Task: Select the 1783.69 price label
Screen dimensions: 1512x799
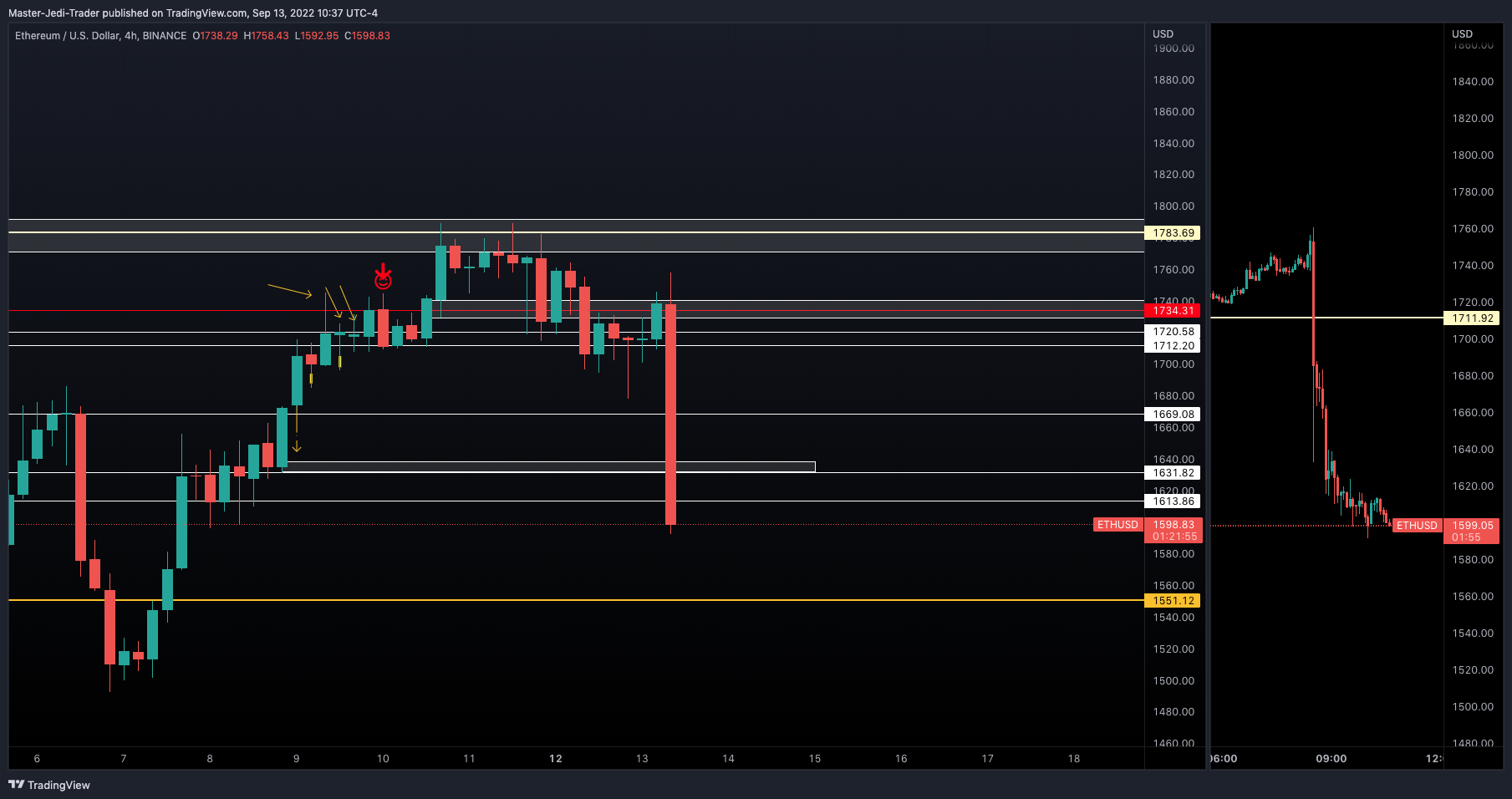Action: tap(1173, 233)
